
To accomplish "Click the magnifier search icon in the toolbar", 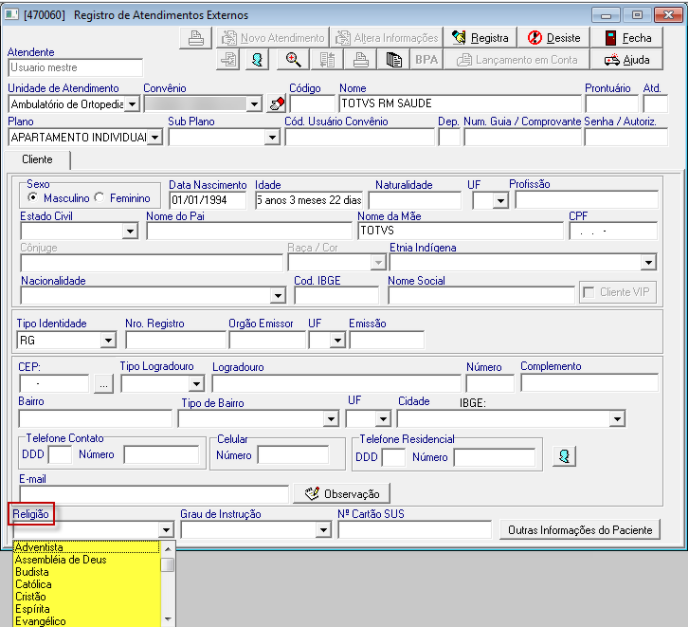I will pyautogui.click(x=293, y=60).
